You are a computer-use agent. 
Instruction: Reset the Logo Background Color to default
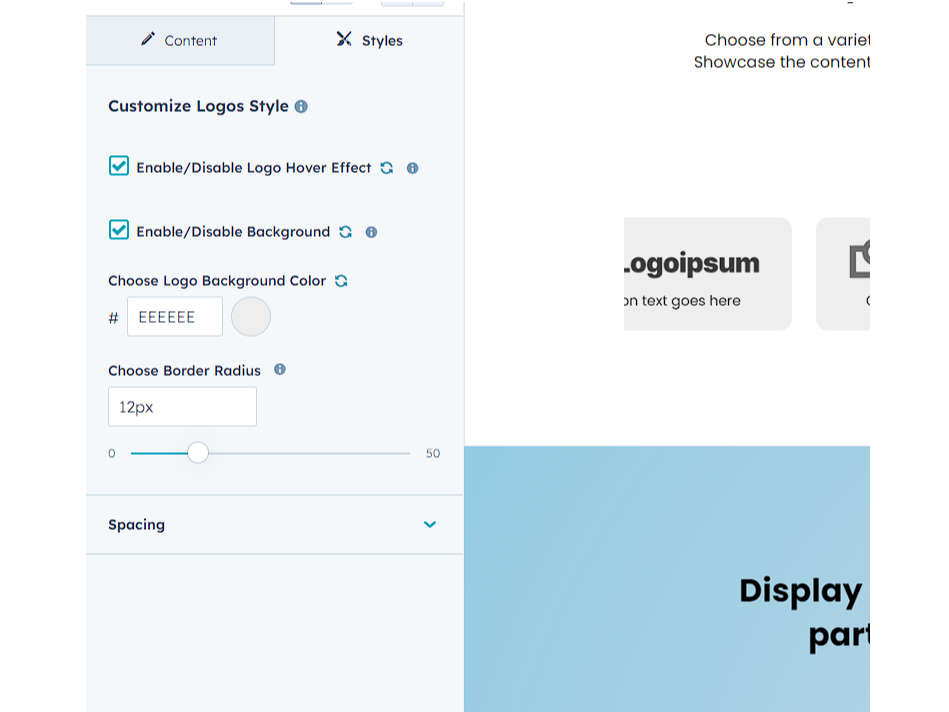[341, 281]
